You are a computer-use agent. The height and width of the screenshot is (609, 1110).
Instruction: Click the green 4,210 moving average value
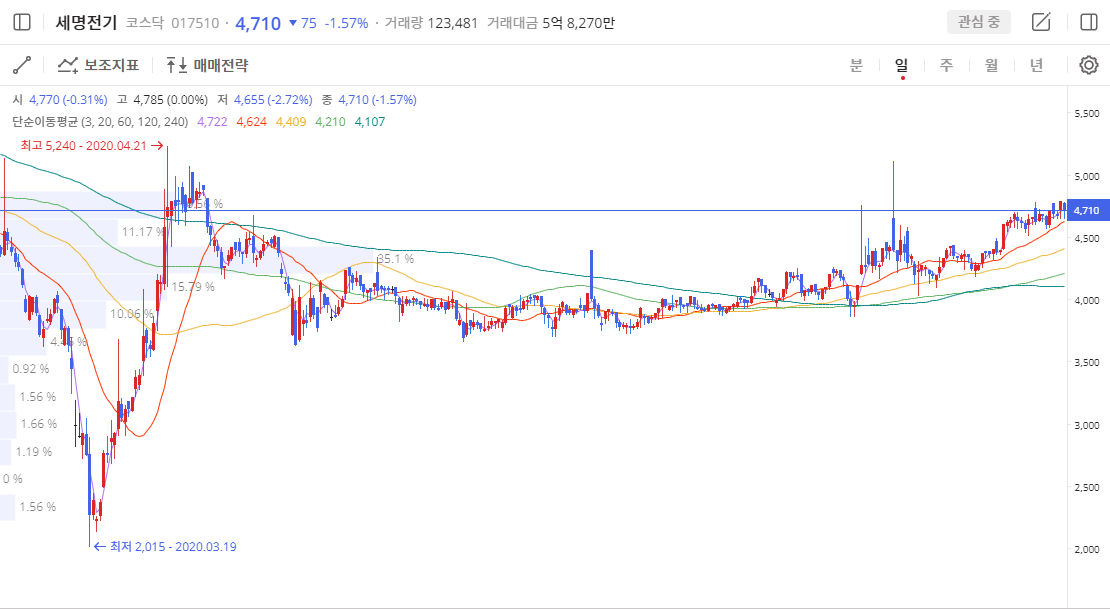coord(331,122)
